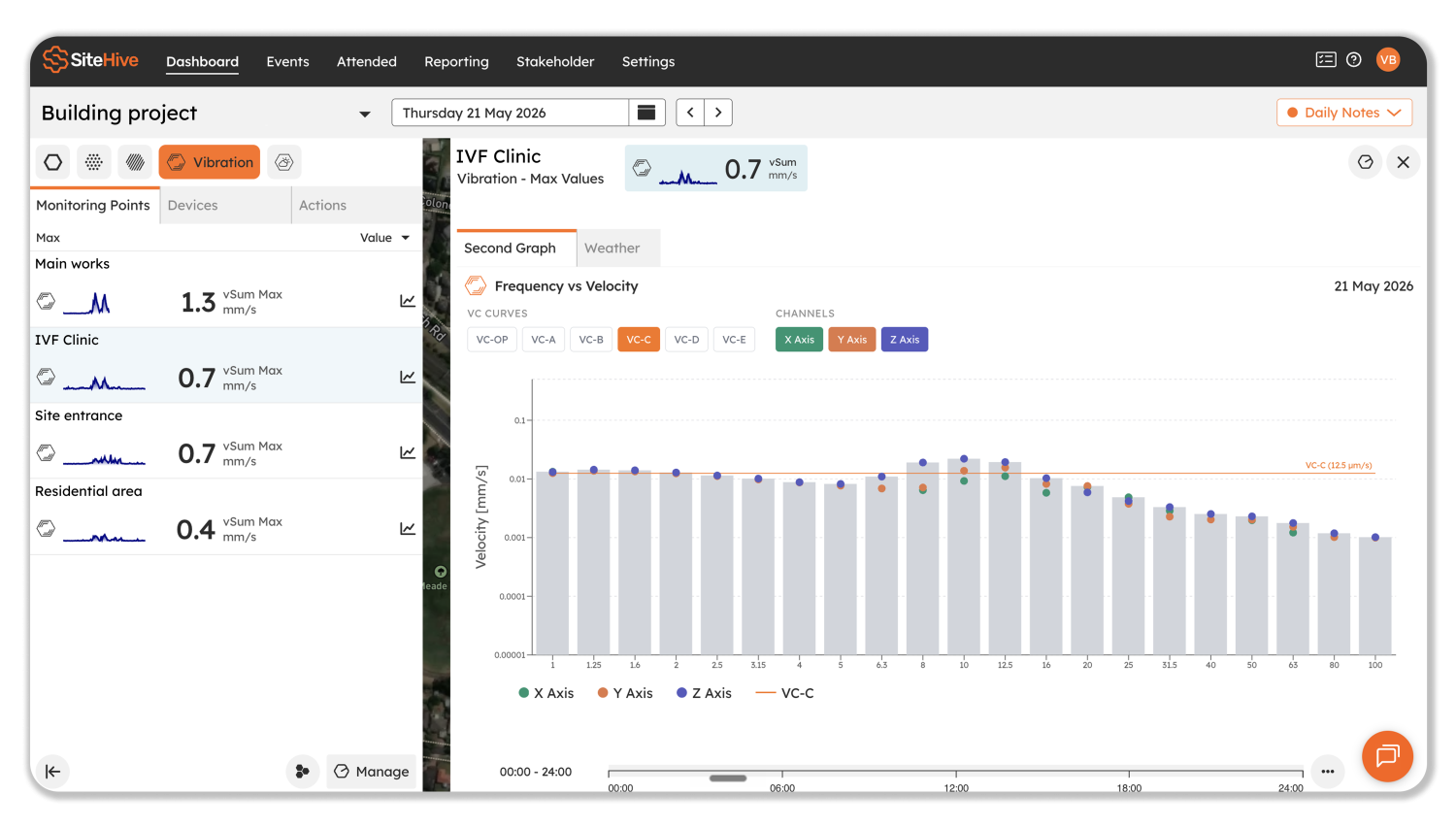Open graph for IVF Clinic row
Image resolution: width=1456 pixels, height=828 pixels.
(408, 377)
